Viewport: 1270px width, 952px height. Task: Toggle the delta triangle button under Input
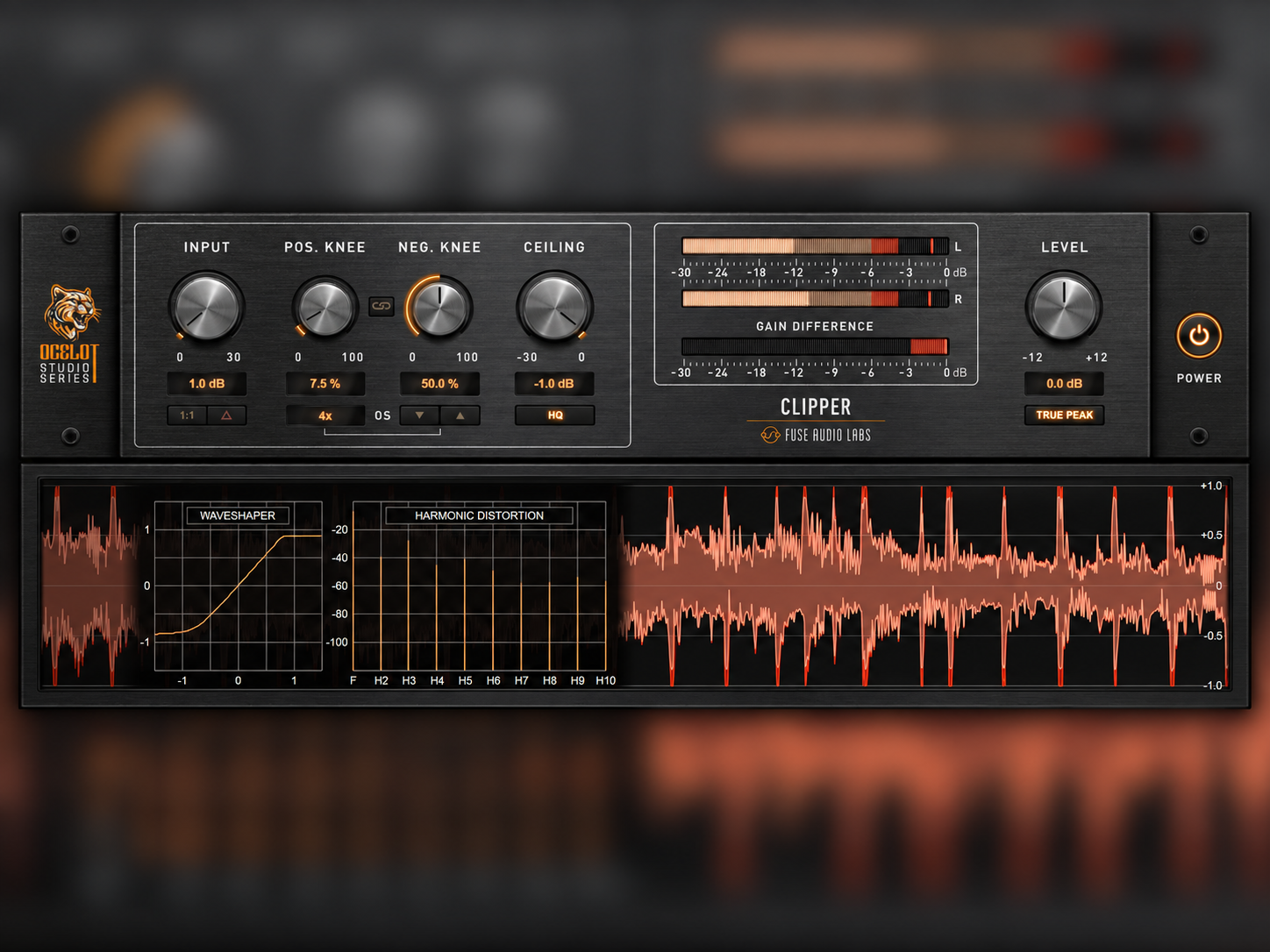pos(226,416)
